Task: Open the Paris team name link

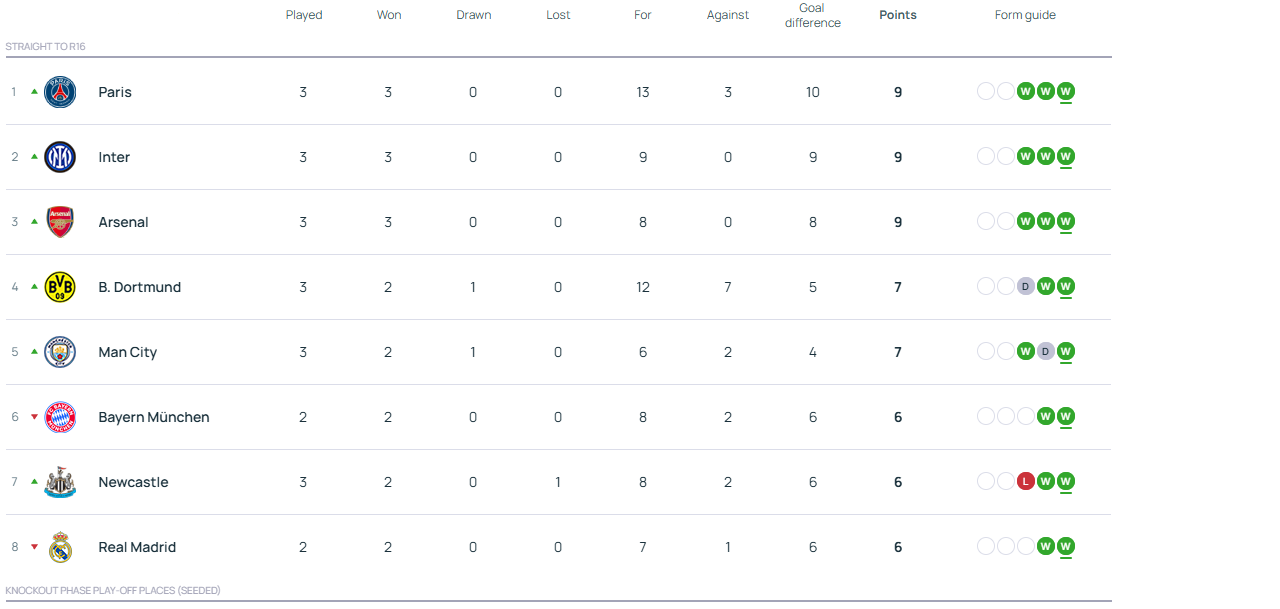Action: 115,92
